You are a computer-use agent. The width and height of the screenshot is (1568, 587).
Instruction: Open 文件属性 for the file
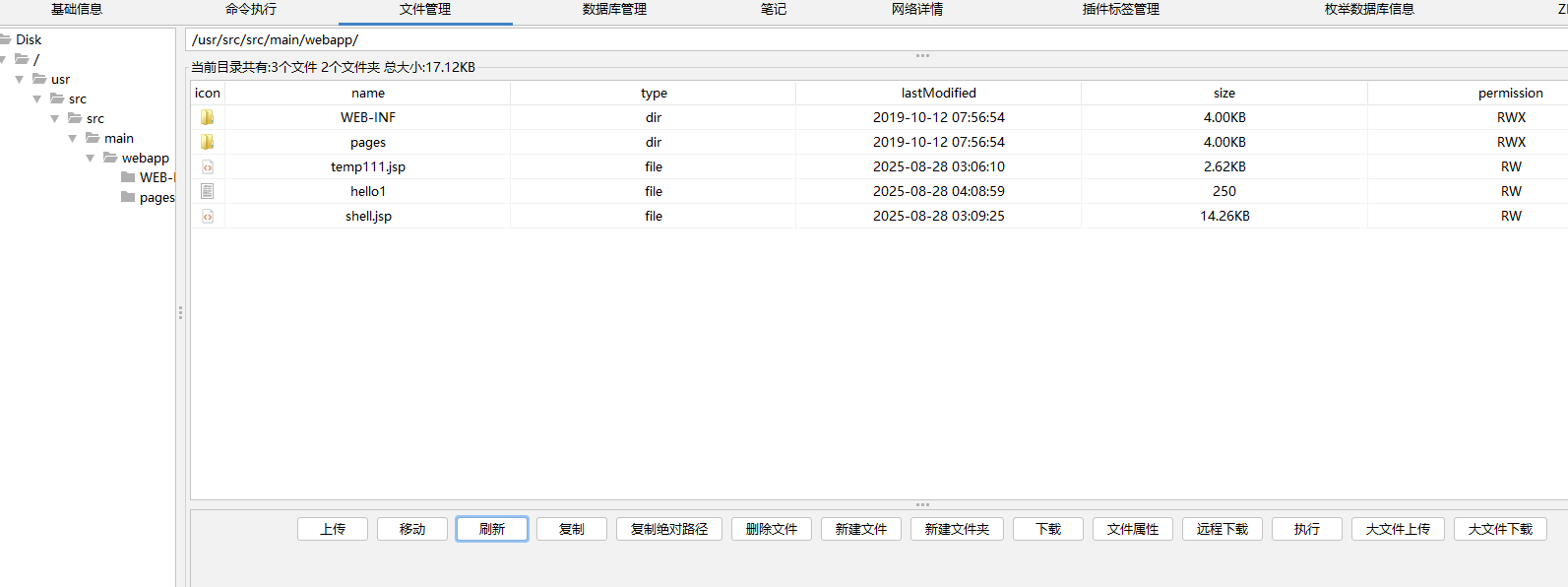[x=1133, y=529]
